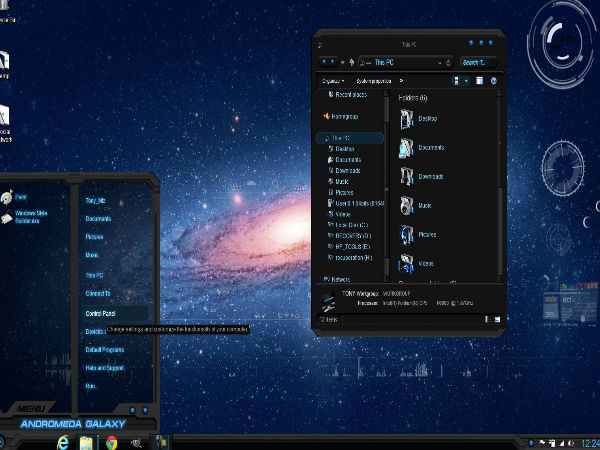Open the address bar history dropdown
600x450 pixels.
[x=440, y=62]
